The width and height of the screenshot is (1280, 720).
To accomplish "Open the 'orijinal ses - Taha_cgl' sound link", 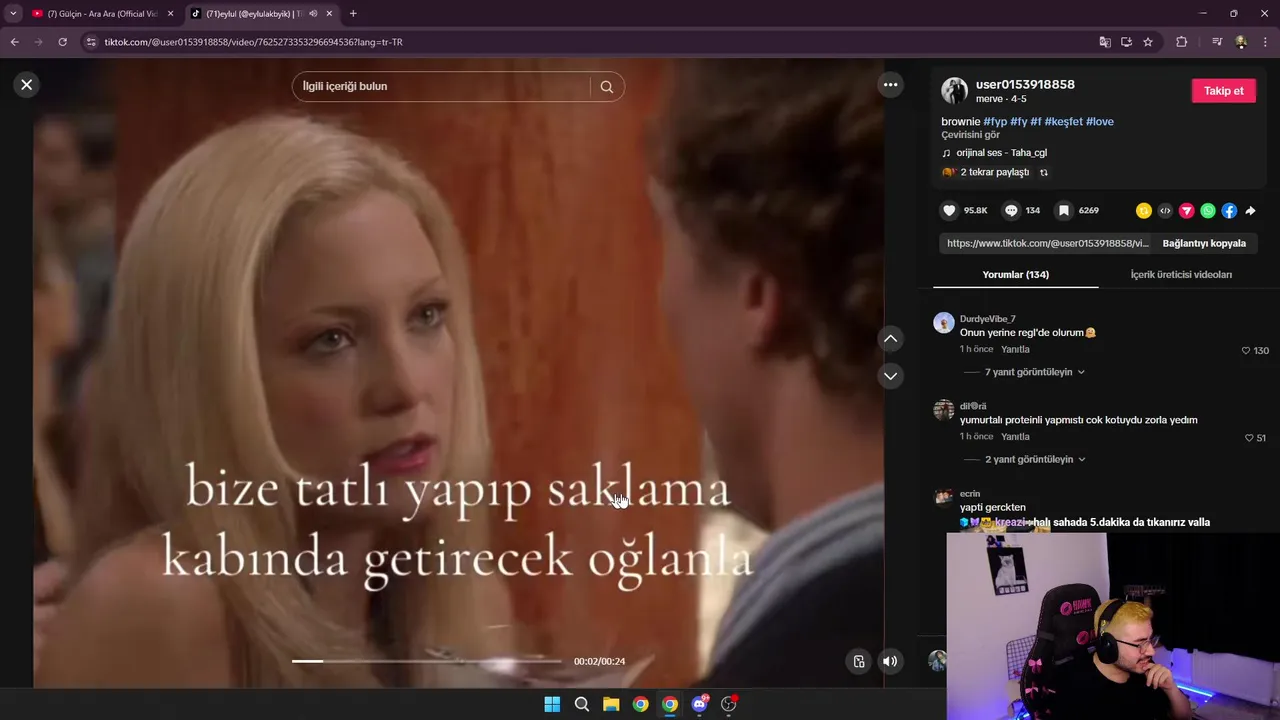I will 1001,153.
